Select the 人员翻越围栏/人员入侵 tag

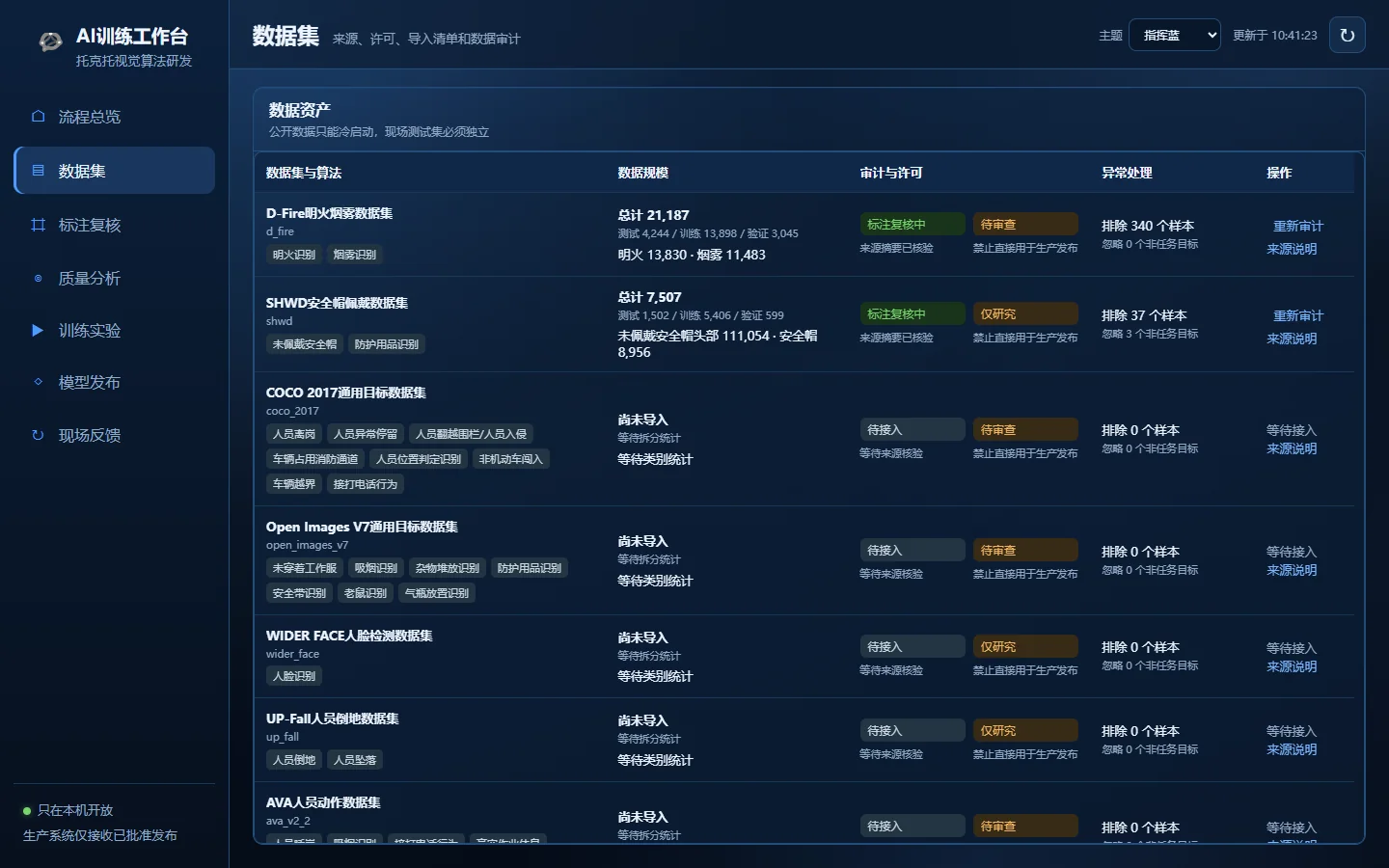472,434
